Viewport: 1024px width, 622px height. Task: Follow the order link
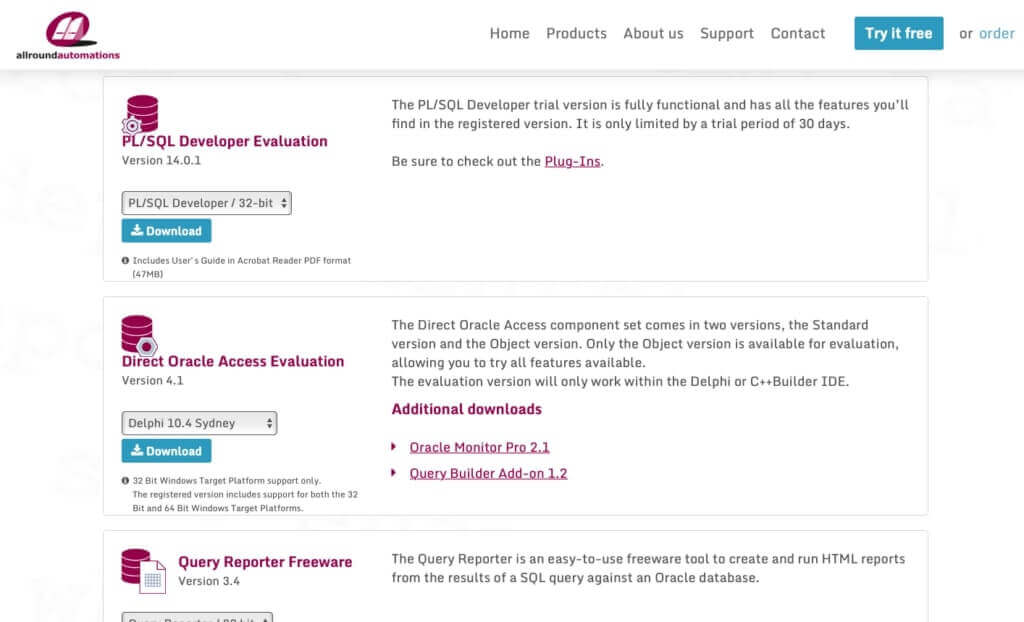pos(997,33)
